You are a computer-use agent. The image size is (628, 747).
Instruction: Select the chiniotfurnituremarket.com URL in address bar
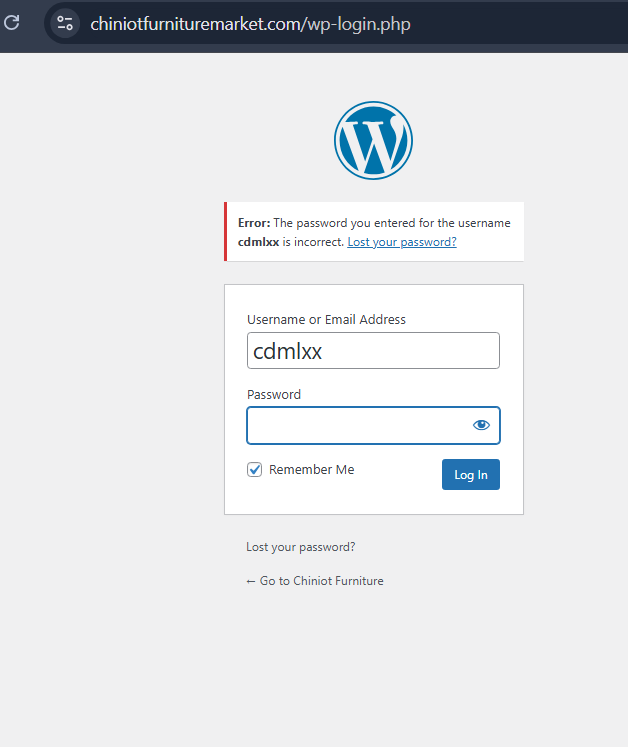click(250, 24)
